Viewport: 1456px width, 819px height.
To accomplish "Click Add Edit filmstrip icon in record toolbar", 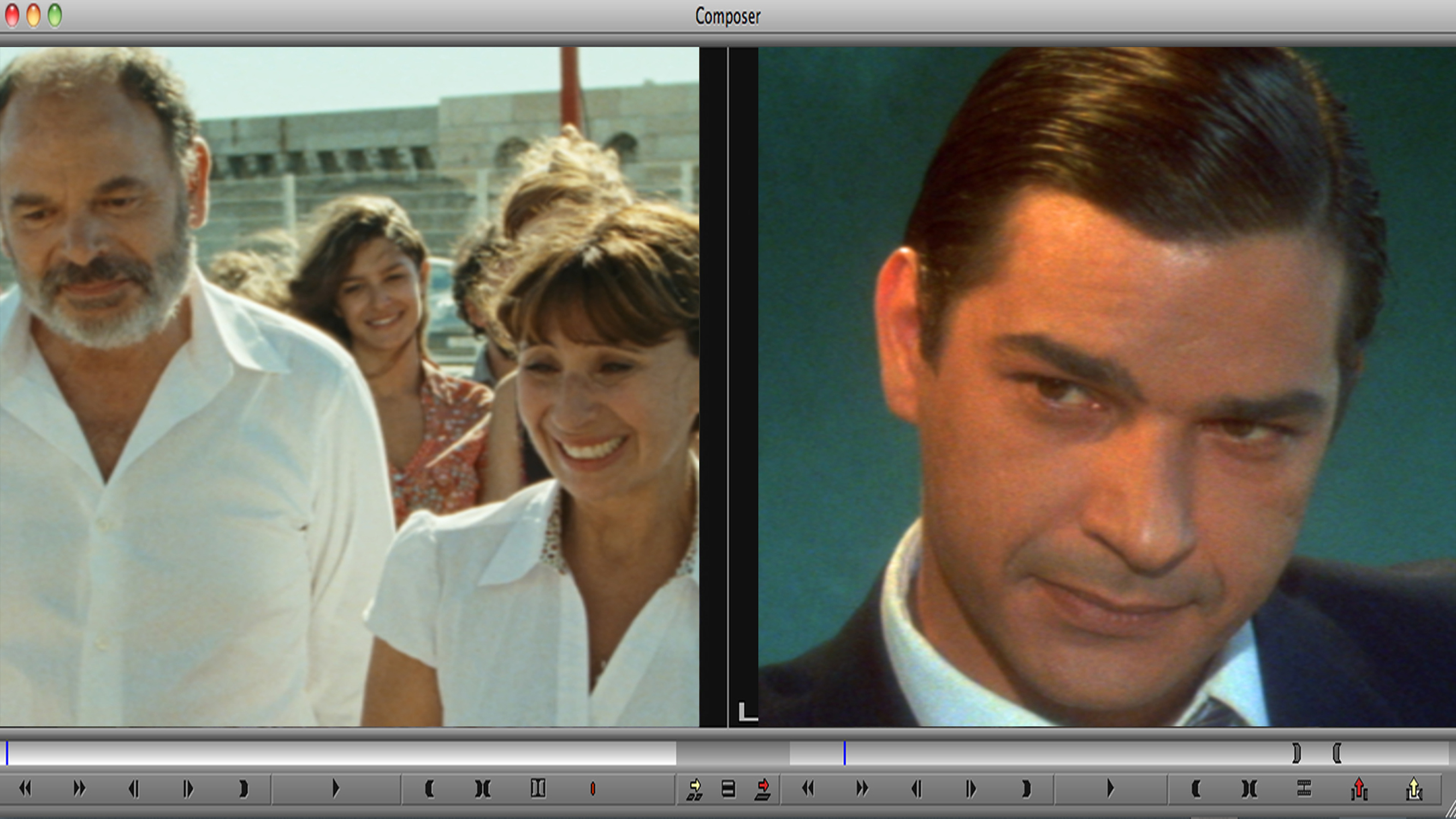I will click(1304, 788).
